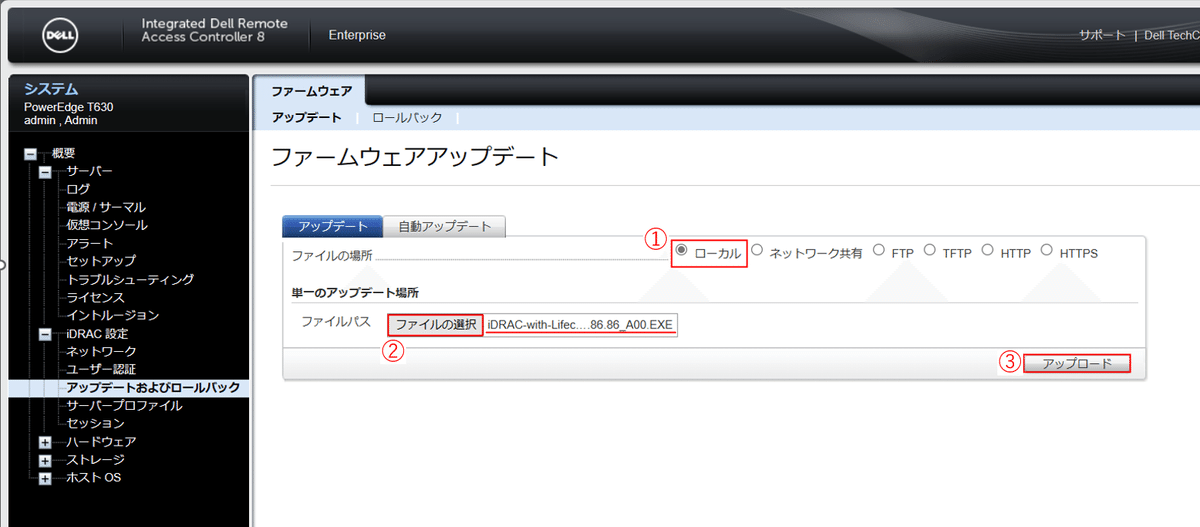This screenshot has width=1200, height=527.
Task: Choose the FTP radio option
Action: (878, 251)
